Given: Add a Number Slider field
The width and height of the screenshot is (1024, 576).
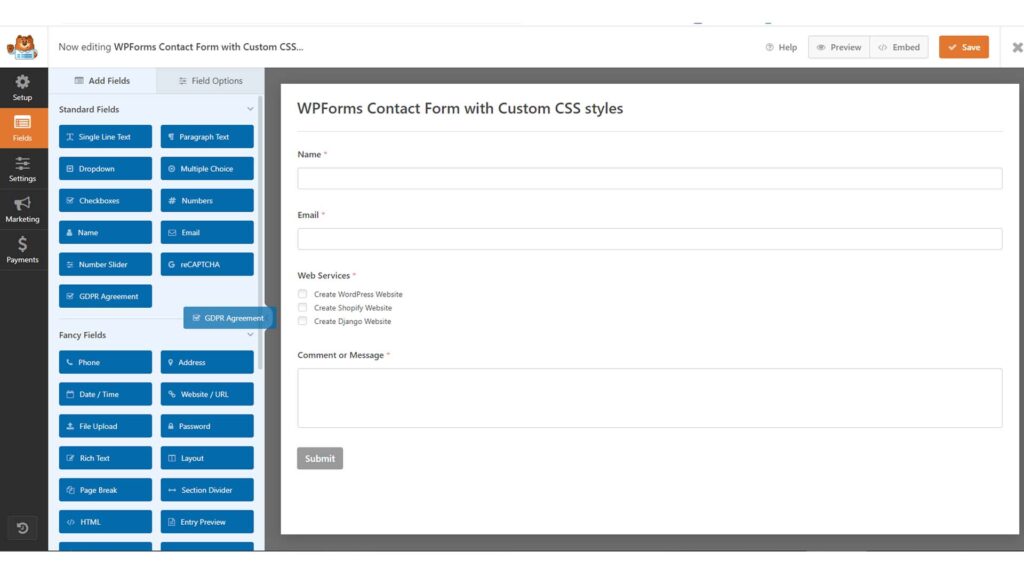Looking at the screenshot, I should (105, 264).
